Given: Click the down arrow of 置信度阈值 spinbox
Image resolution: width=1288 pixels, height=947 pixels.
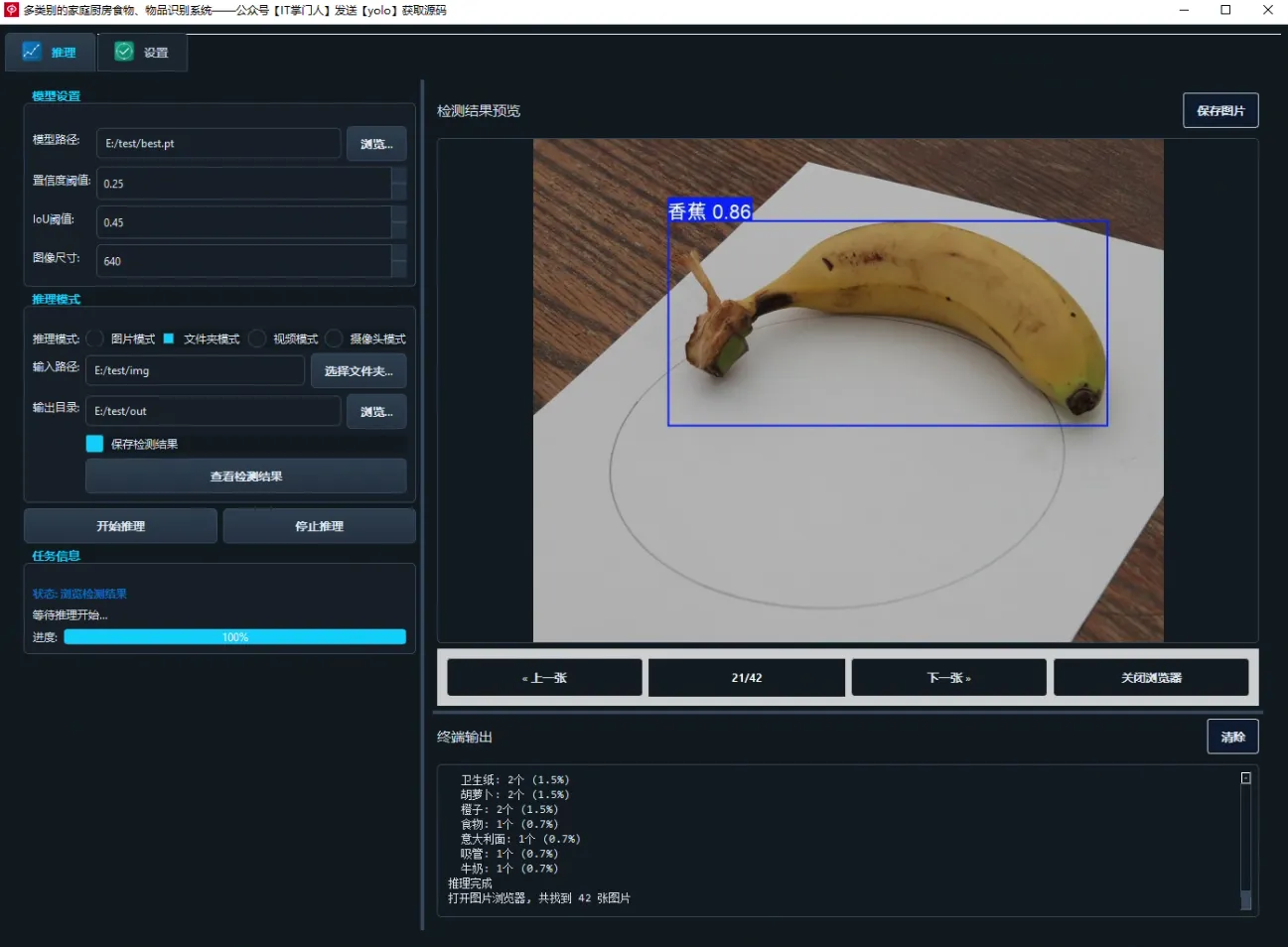Looking at the screenshot, I should (399, 192).
